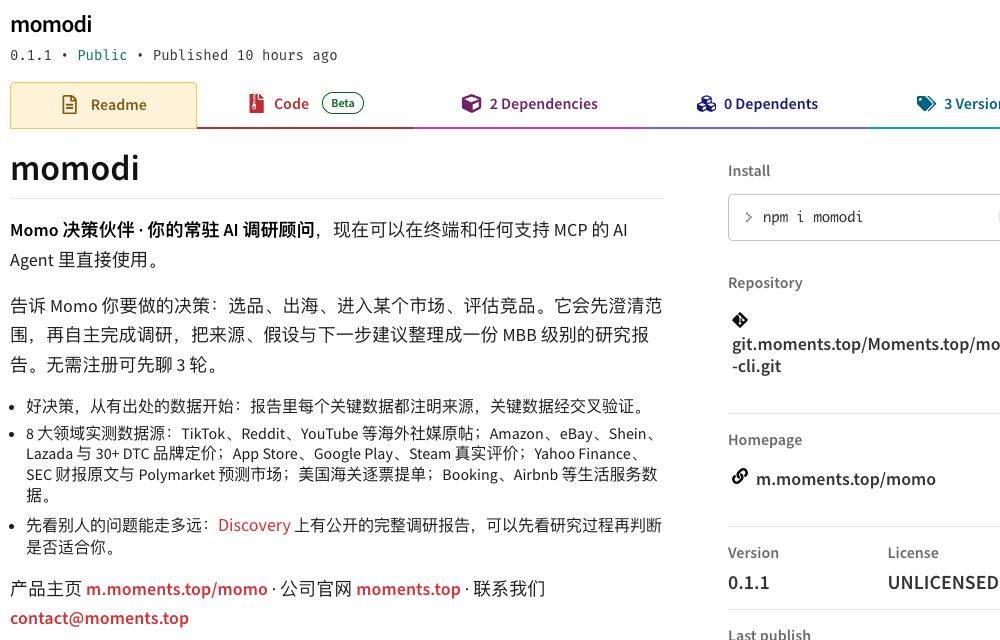Click the git repository diamond icon
This screenshot has width=1000, height=640.
point(740,320)
